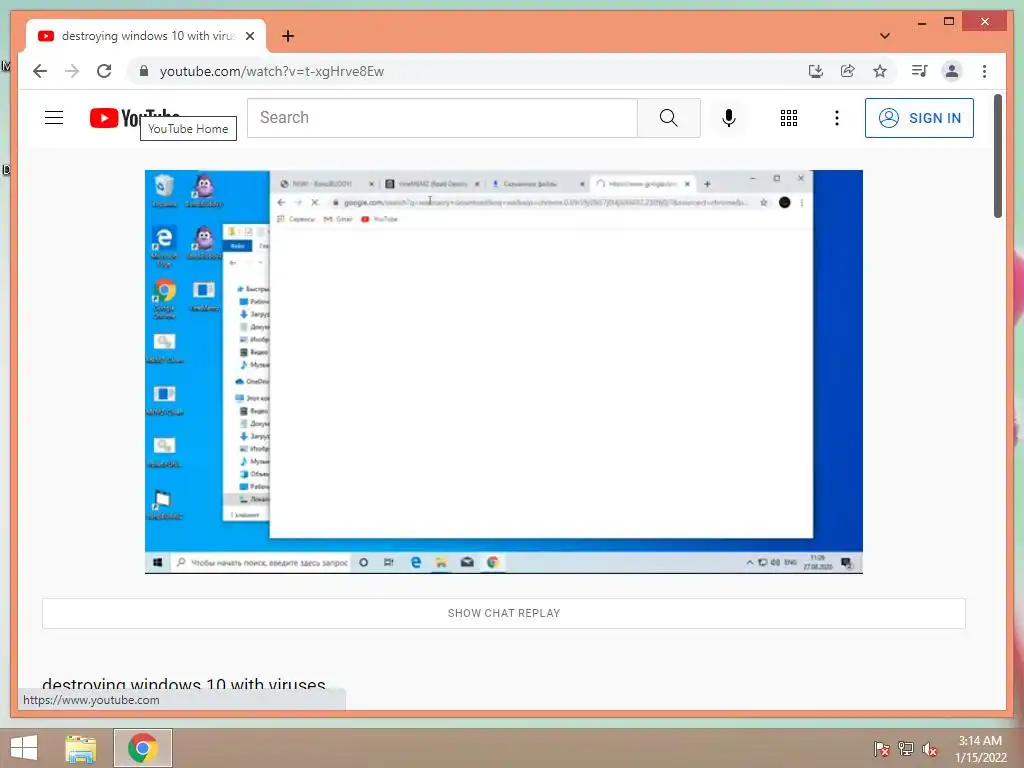Click the YouTube Search field
Viewport: 1024px width, 768px height.
(x=442, y=118)
